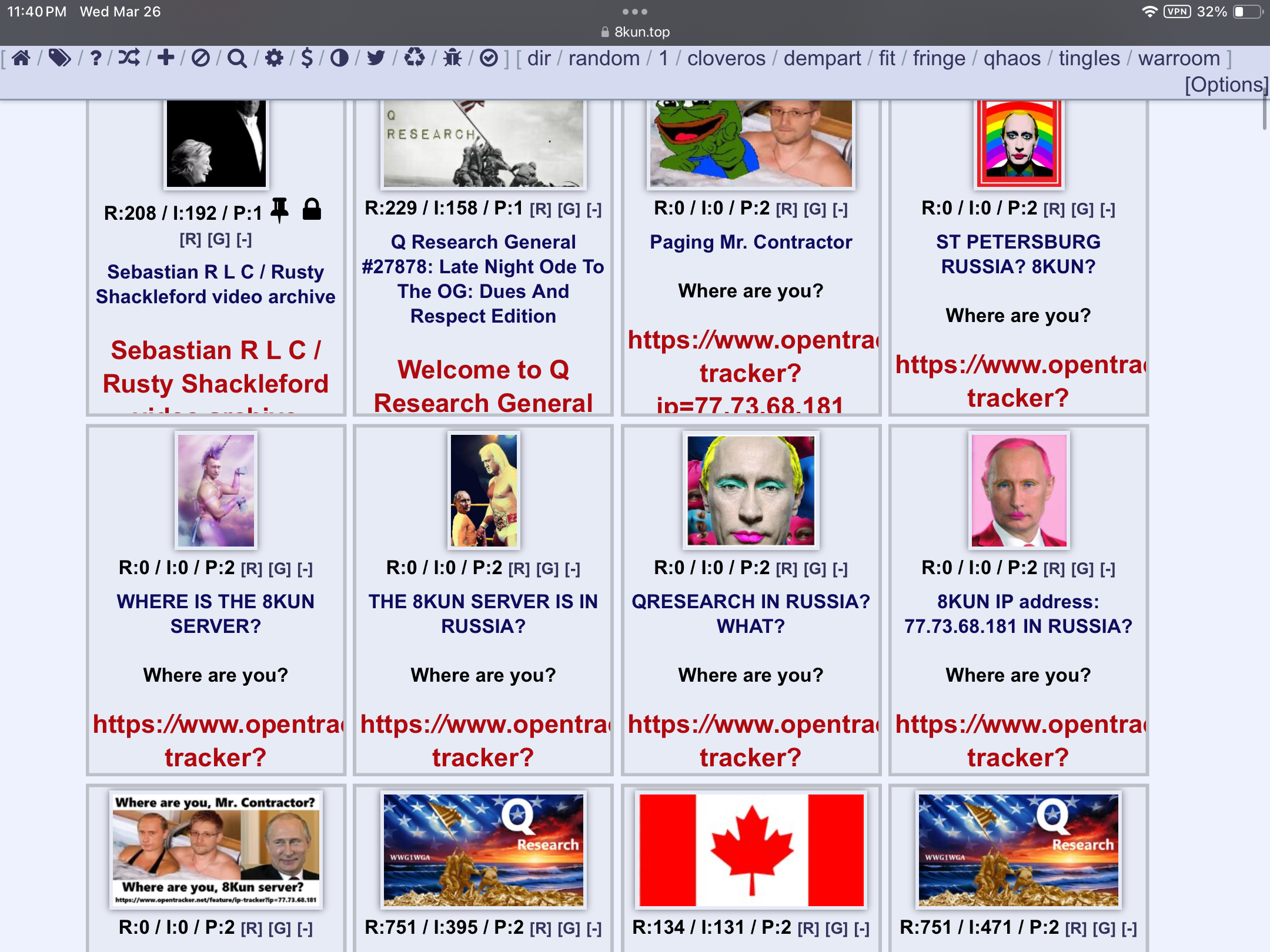Viewport: 1270px width, 952px height.
Task: Open Sebastian R L C video archive thread title
Action: tap(216, 284)
